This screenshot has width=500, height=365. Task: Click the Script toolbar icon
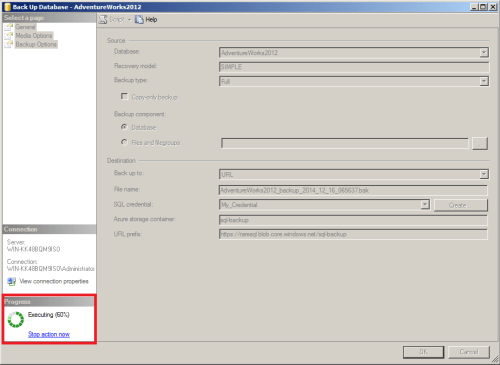coord(103,20)
